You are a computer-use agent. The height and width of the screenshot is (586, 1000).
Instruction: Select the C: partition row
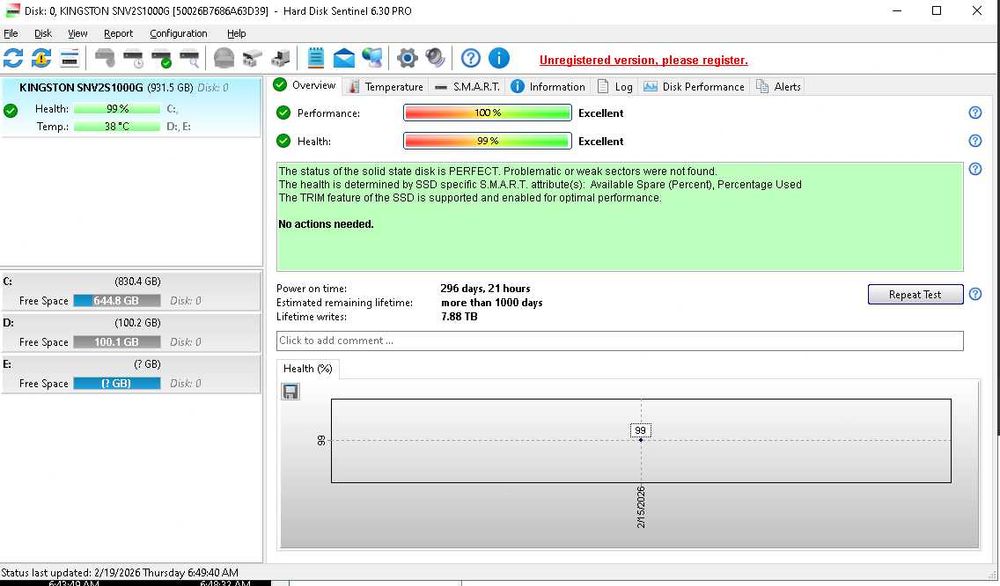tap(131, 291)
